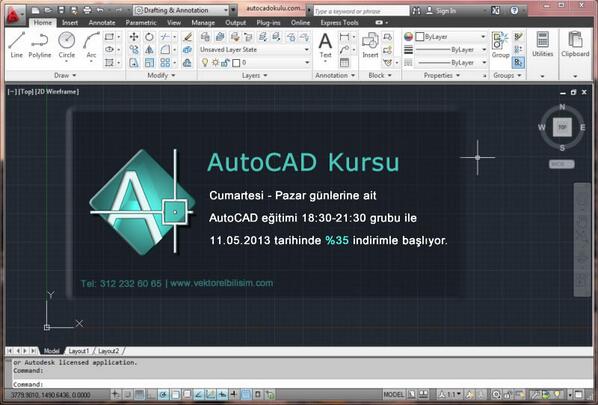The image size is (598, 405).
Task: Click the [2D Wireframe] visual style control
Action: (57, 92)
